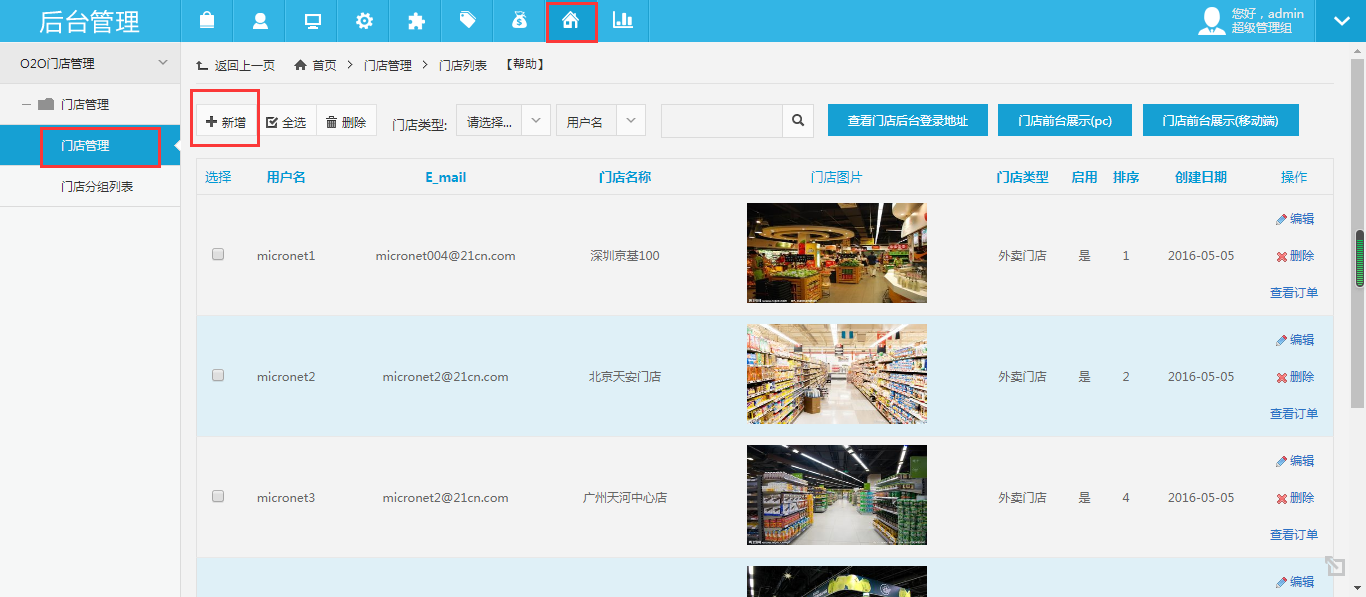Click the admin user avatar icon
The width and height of the screenshot is (1366, 597).
click(x=1212, y=21)
